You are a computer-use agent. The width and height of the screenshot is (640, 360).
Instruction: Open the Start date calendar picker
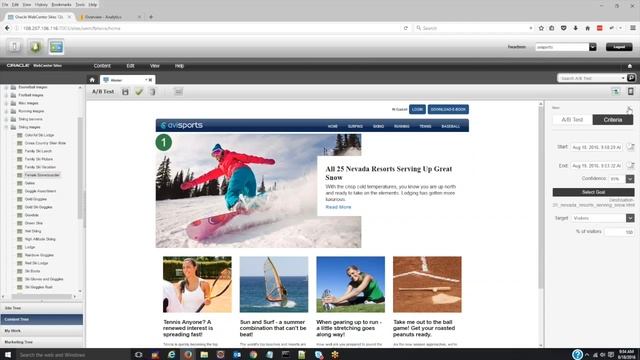[x=631, y=147]
